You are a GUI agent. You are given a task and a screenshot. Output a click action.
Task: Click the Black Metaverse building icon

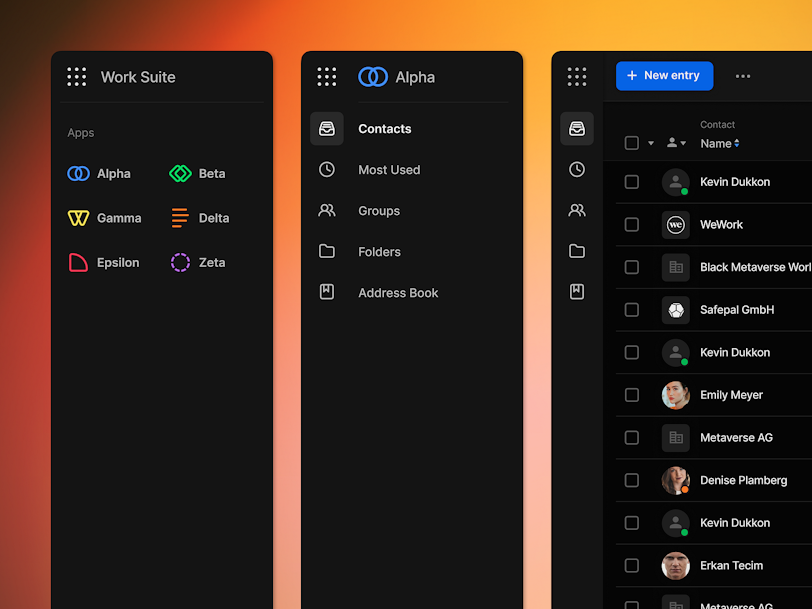[676, 267]
